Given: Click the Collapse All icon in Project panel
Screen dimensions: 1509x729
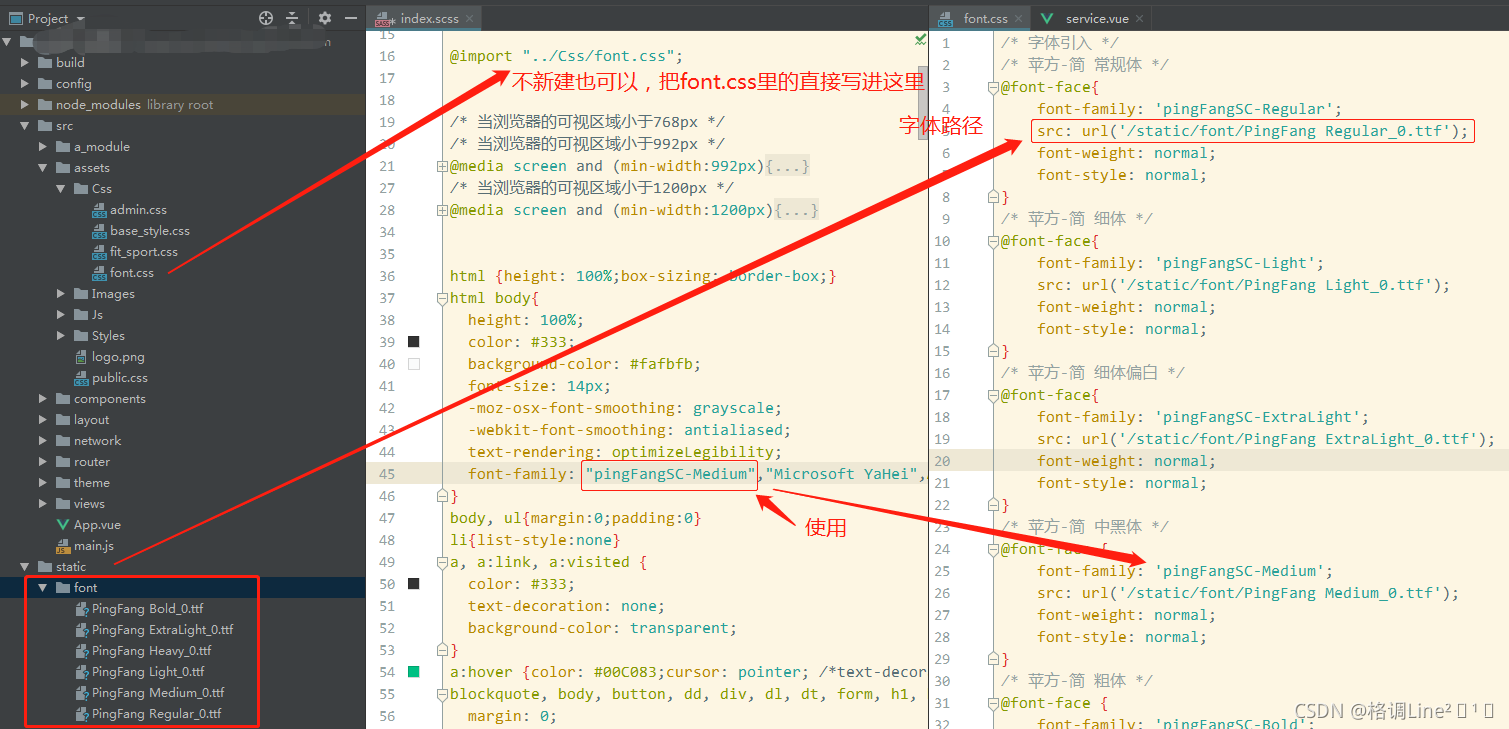Looking at the screenshot, I should coord(292,18).
